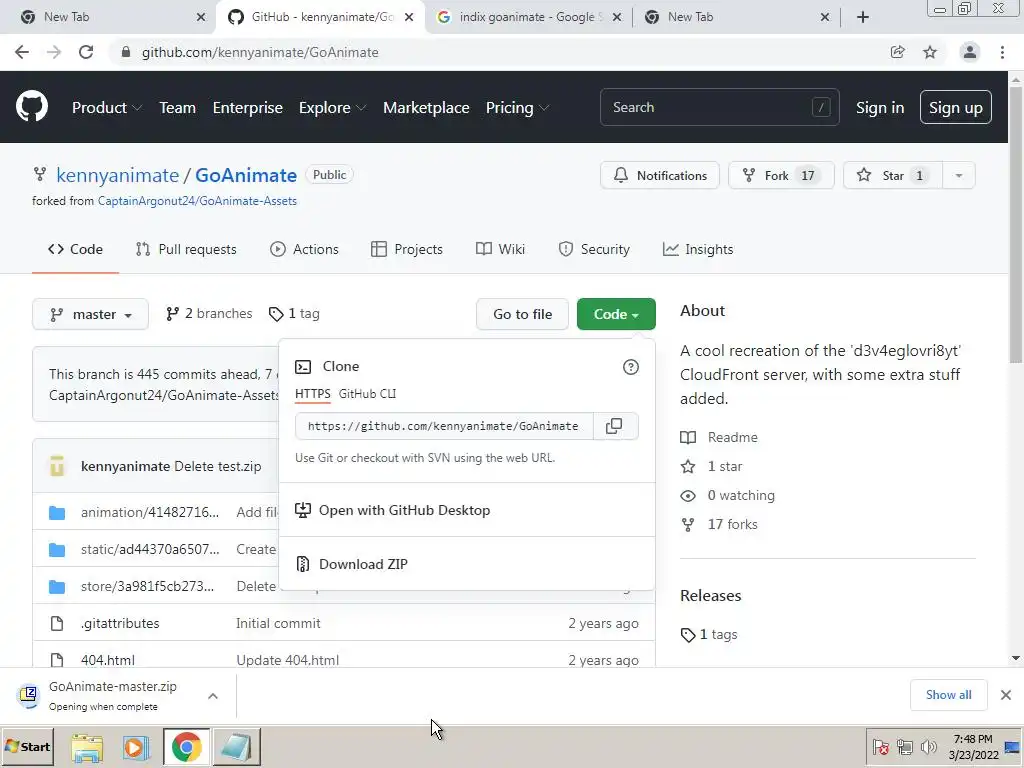This screenshot has width=1024, height=768.
Task: Switch to the Pull requests tab
Action: pos(185,249)
